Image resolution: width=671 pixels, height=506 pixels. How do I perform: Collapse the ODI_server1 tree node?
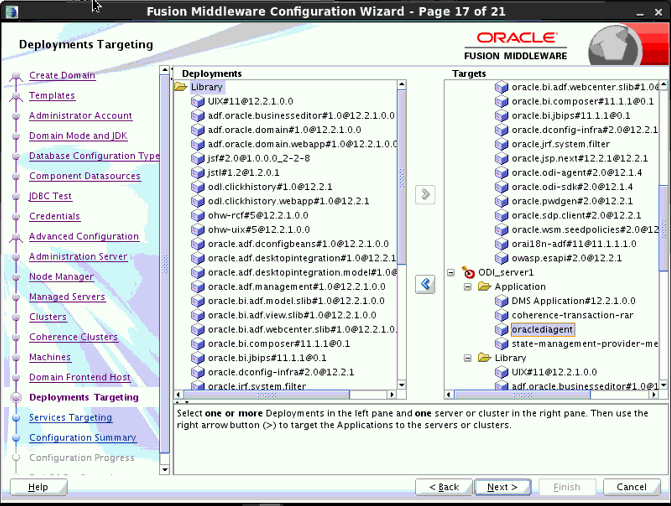click(x=451, y=272)
